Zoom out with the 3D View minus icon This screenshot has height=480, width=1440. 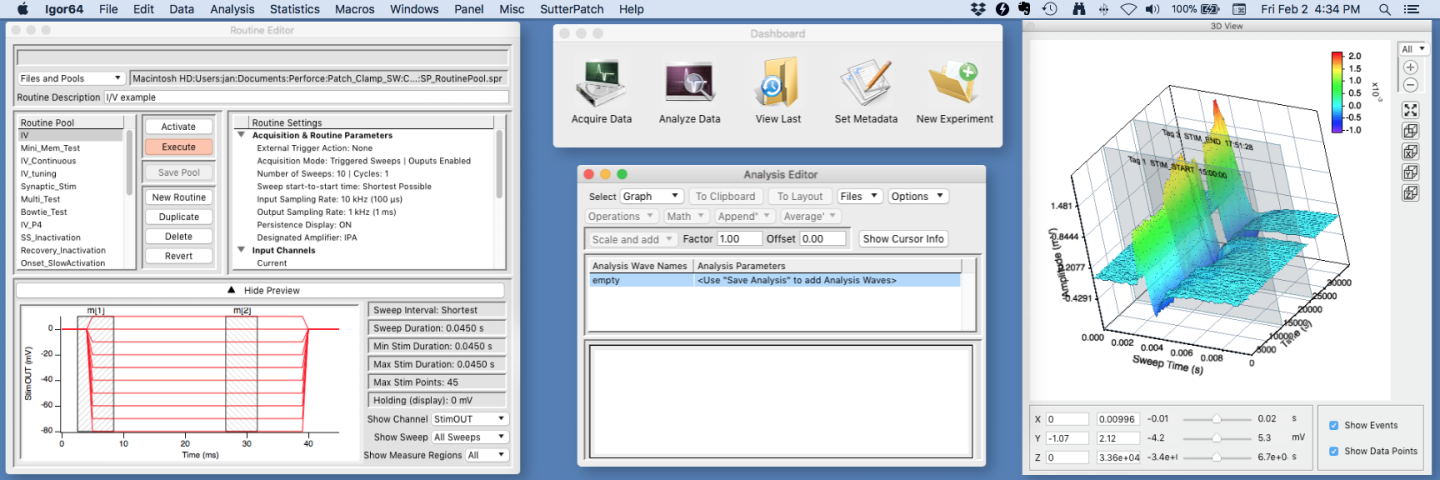1411,85
